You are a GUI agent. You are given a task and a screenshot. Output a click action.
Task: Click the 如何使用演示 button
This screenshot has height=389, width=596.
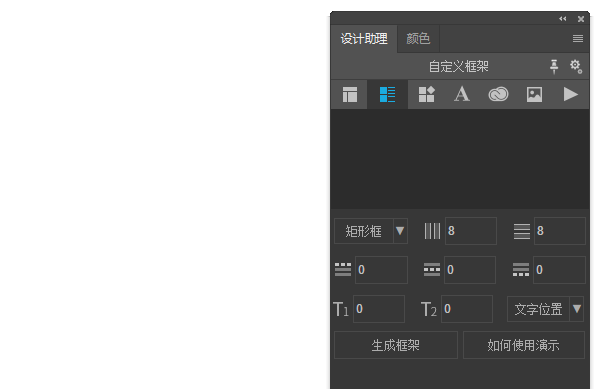[x=523, y=345]
